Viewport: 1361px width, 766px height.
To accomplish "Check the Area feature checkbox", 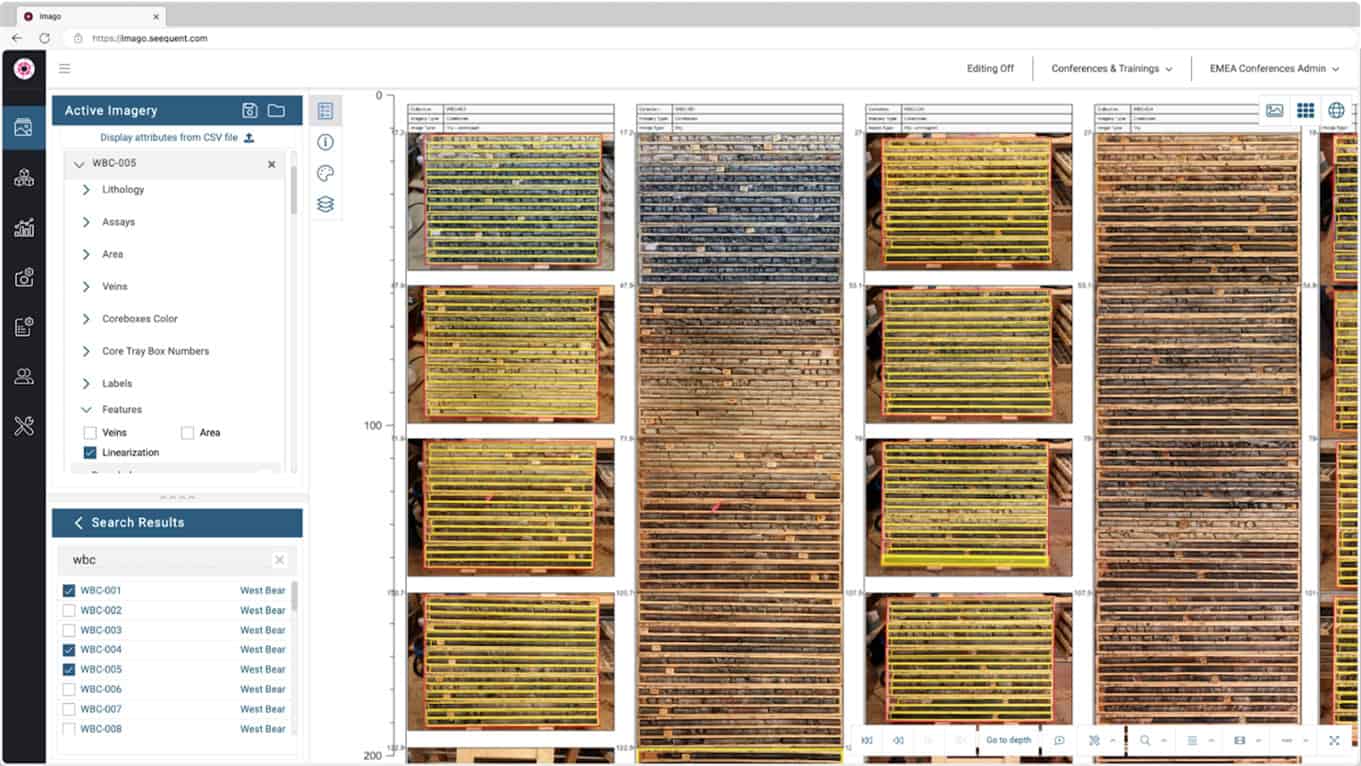I will (187, 433).
